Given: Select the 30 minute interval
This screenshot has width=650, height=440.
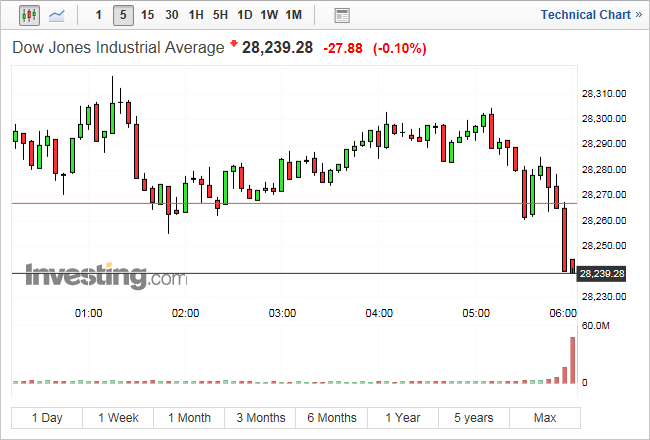Looking at the screenshot, I should pos(172,15).
